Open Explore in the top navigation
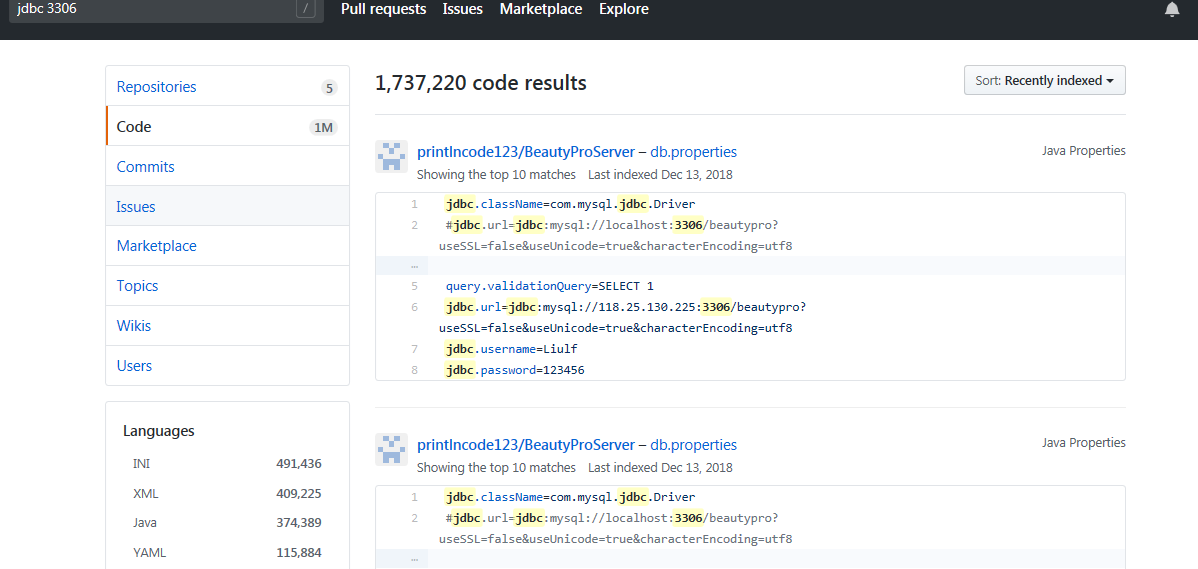 pos(624,9)
